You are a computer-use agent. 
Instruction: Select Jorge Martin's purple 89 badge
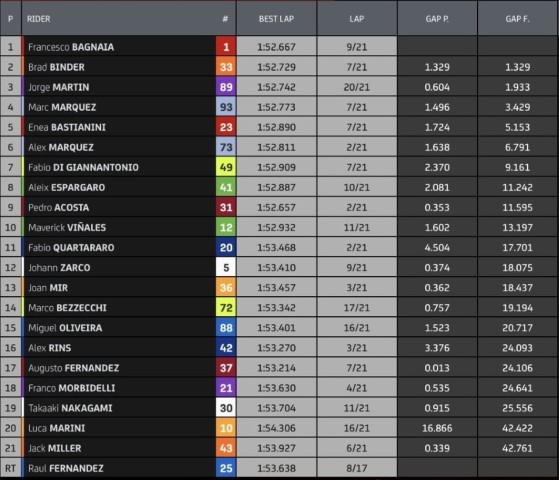tap(226, 87)
